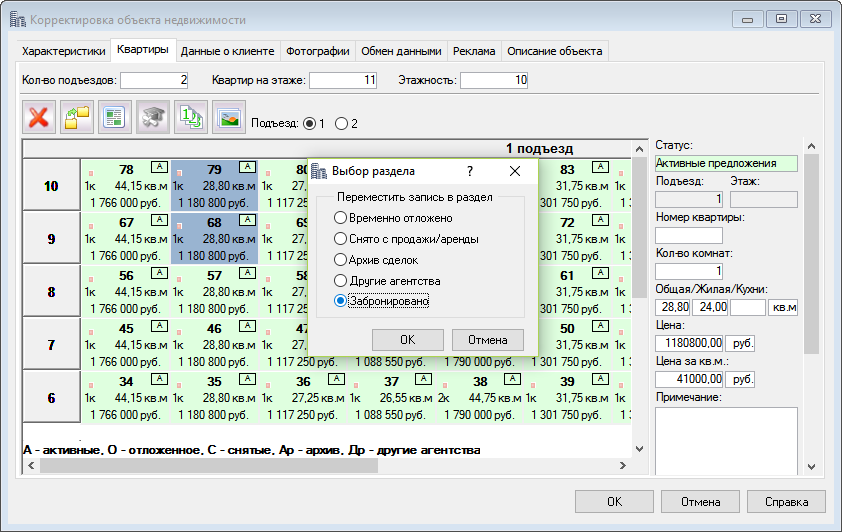Viewport: 842px width, 532px height.
Task: Click apartment grid vertical scroll down arrow
Action: (639, 449)
